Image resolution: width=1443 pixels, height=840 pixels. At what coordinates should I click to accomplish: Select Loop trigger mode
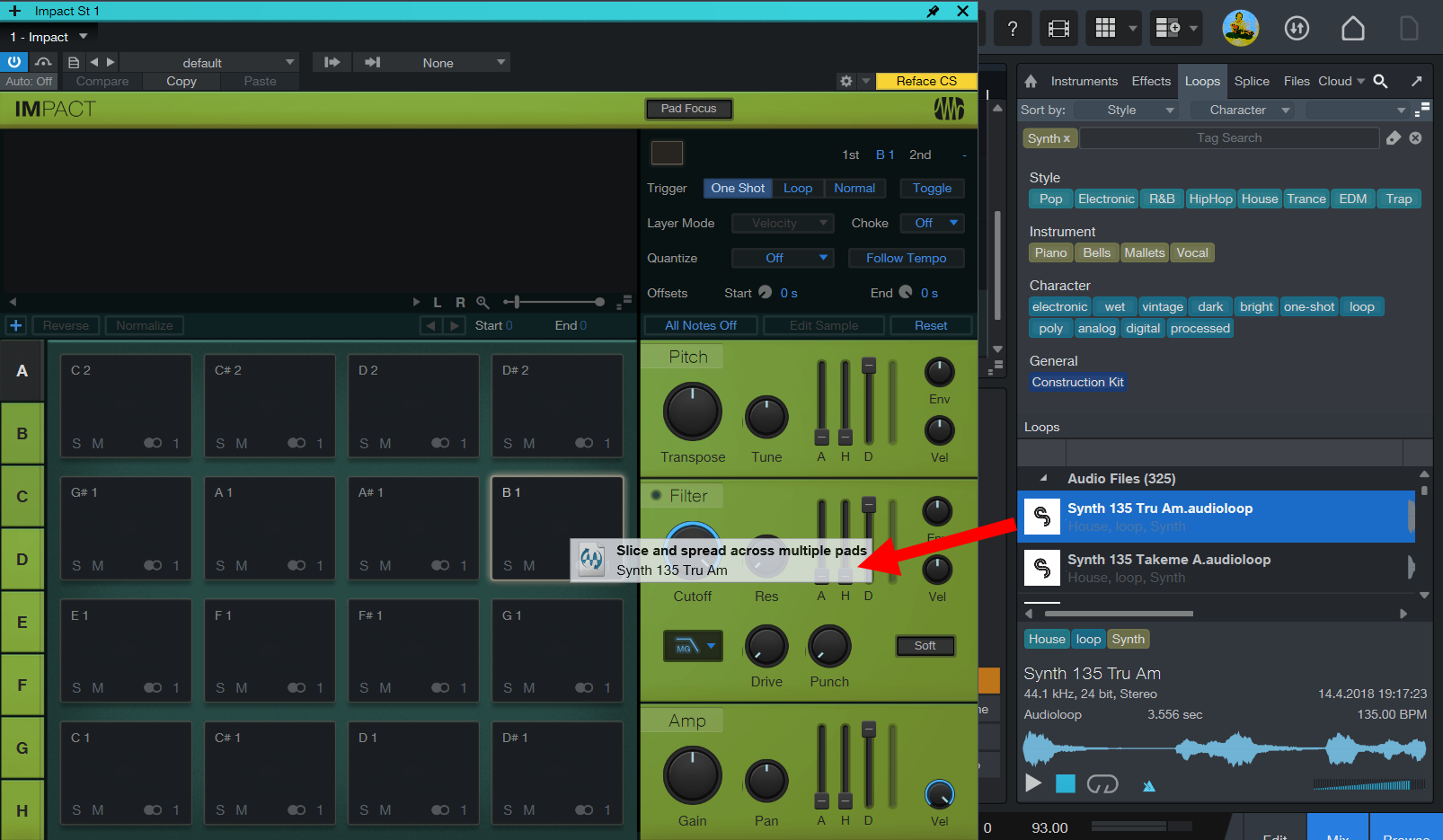click(798, 188)
